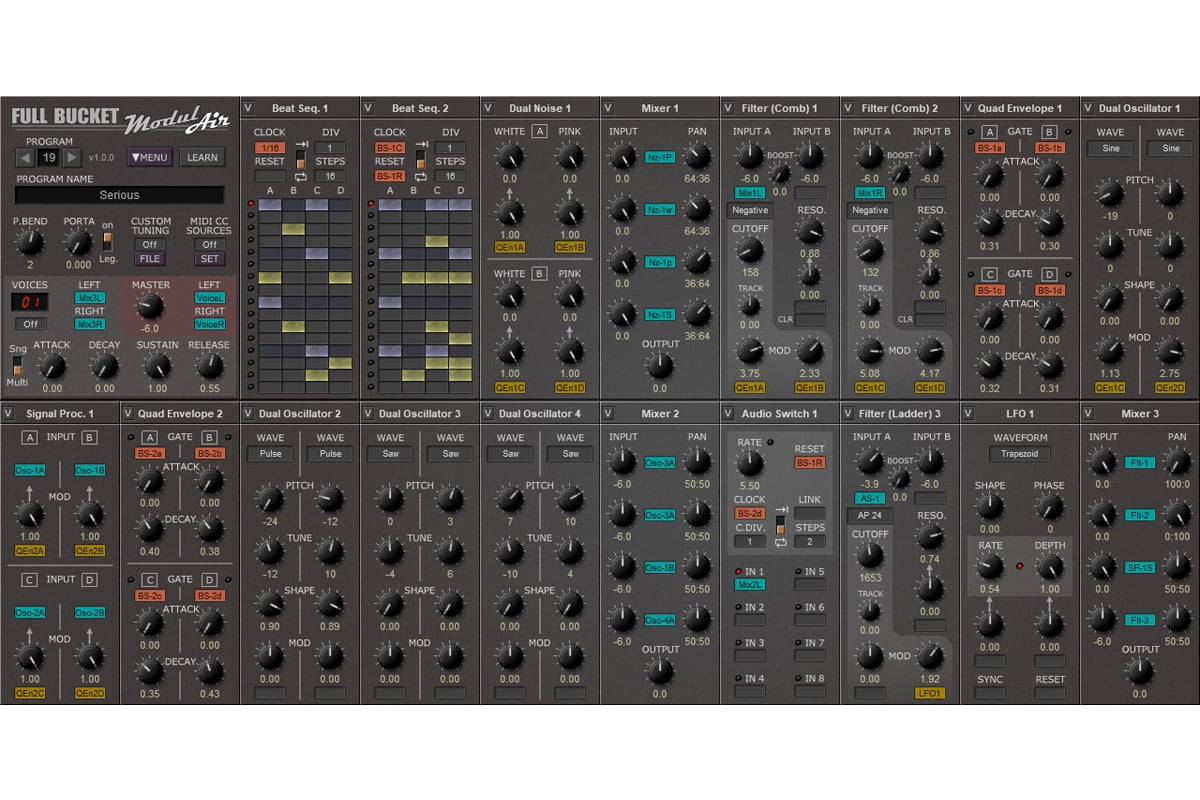Click boxed A in Dual Noise 1

coord(540,131)
